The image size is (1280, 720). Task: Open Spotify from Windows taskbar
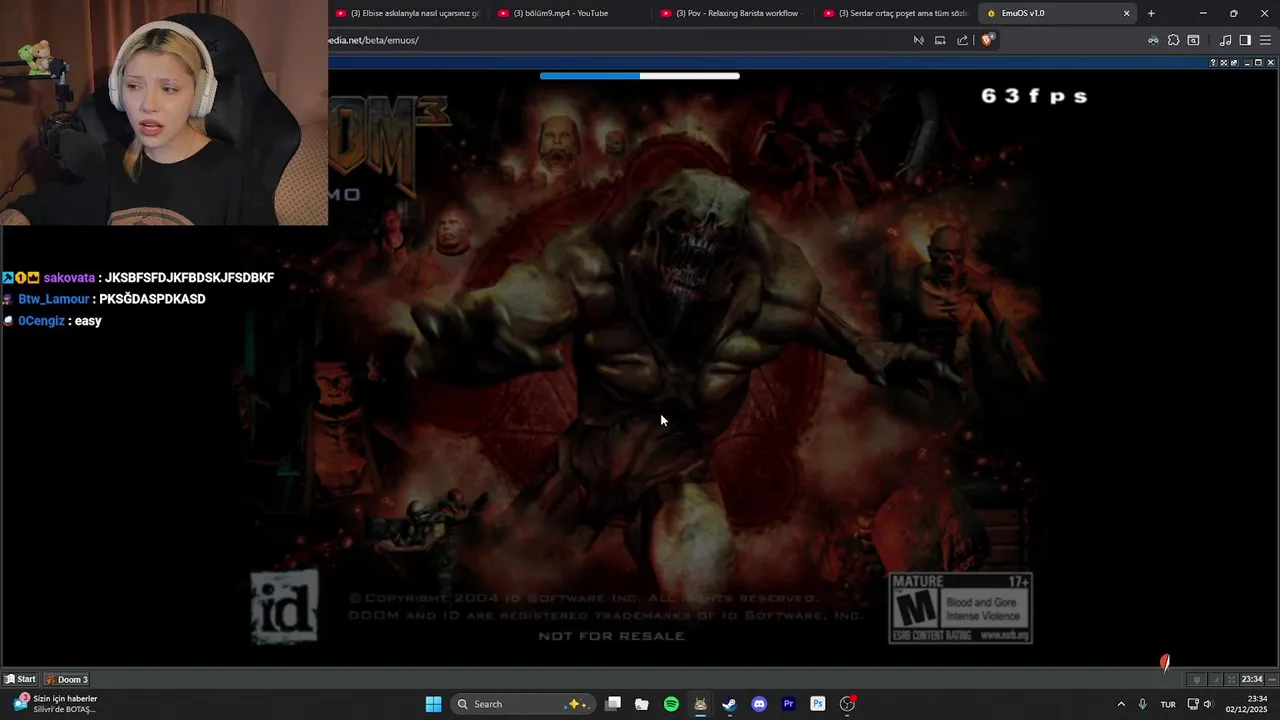[671, 704]
